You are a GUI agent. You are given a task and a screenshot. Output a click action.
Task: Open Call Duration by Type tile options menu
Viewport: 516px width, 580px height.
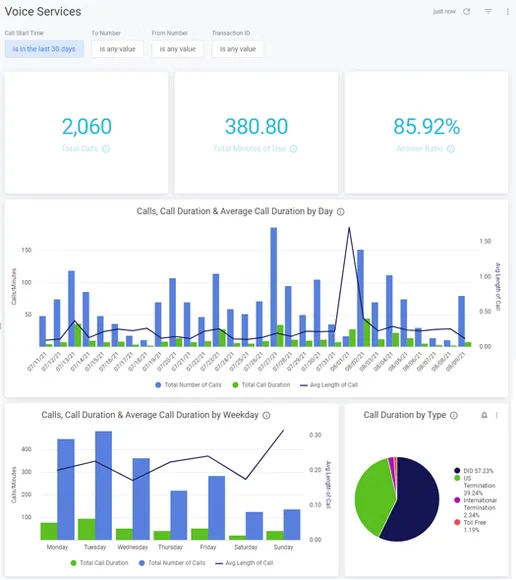[x=497, y=415]
